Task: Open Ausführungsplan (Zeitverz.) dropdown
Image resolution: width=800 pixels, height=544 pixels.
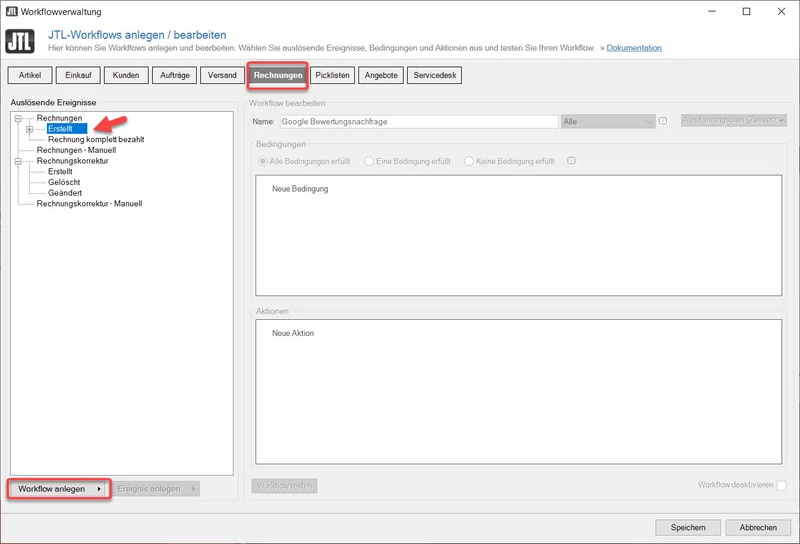Action: coord(734,120)
